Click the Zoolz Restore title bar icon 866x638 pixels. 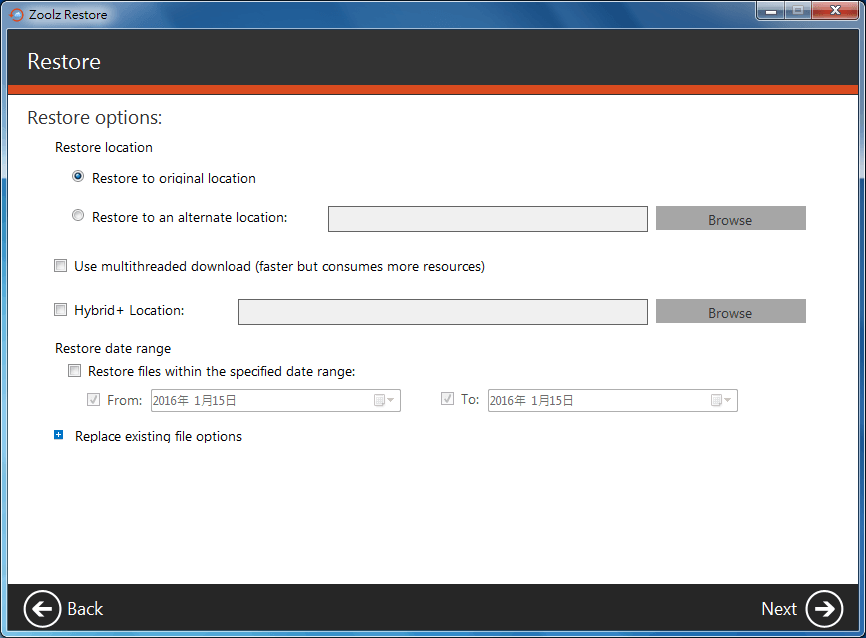point(16,15)
